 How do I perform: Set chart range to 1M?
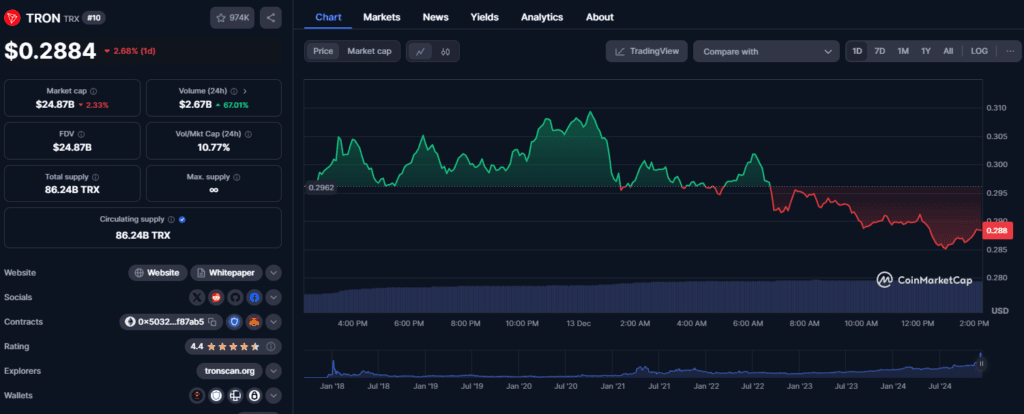coord(903,51)
